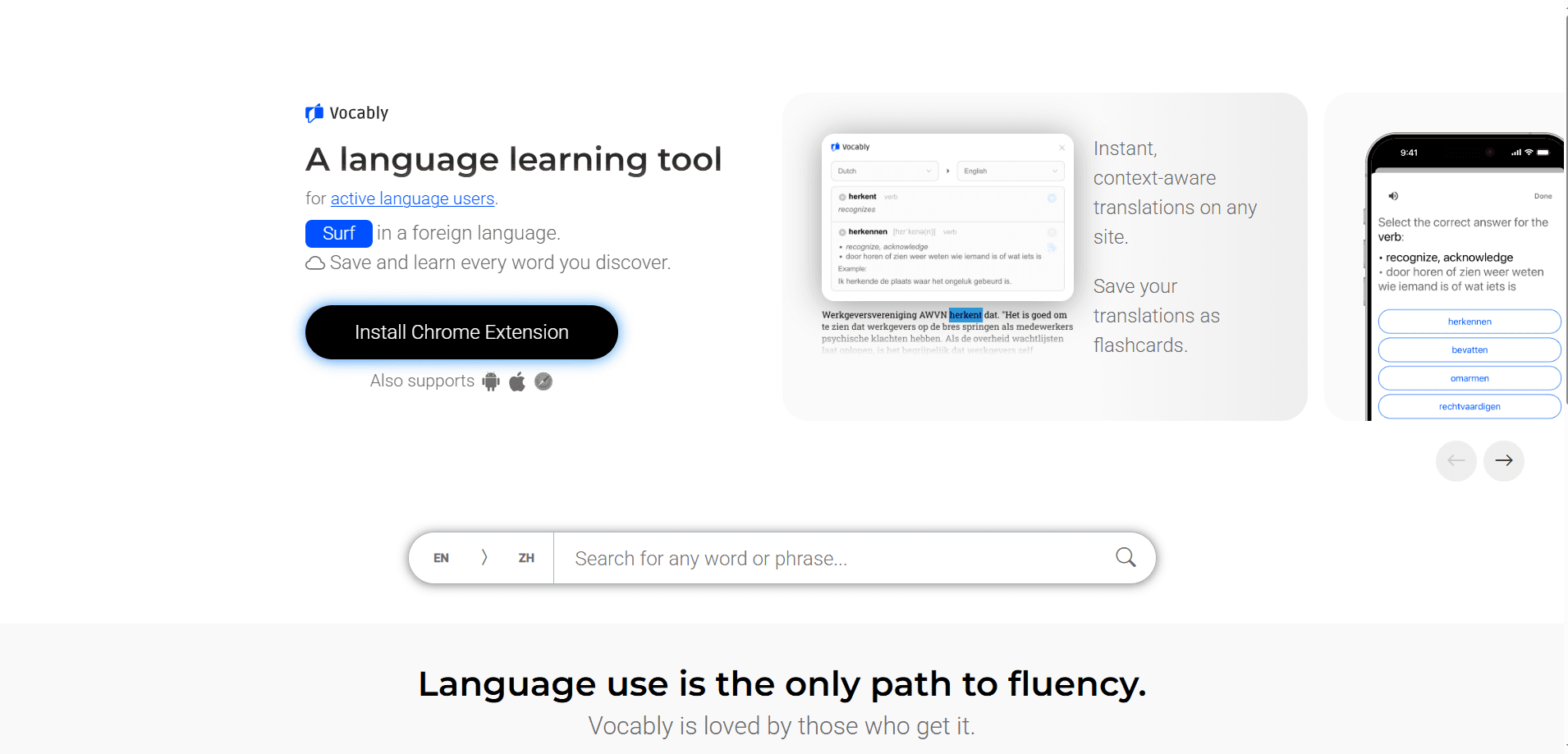Choose the omarmen answer option
The image size is (1568, 754).
tap(1469, 378)
